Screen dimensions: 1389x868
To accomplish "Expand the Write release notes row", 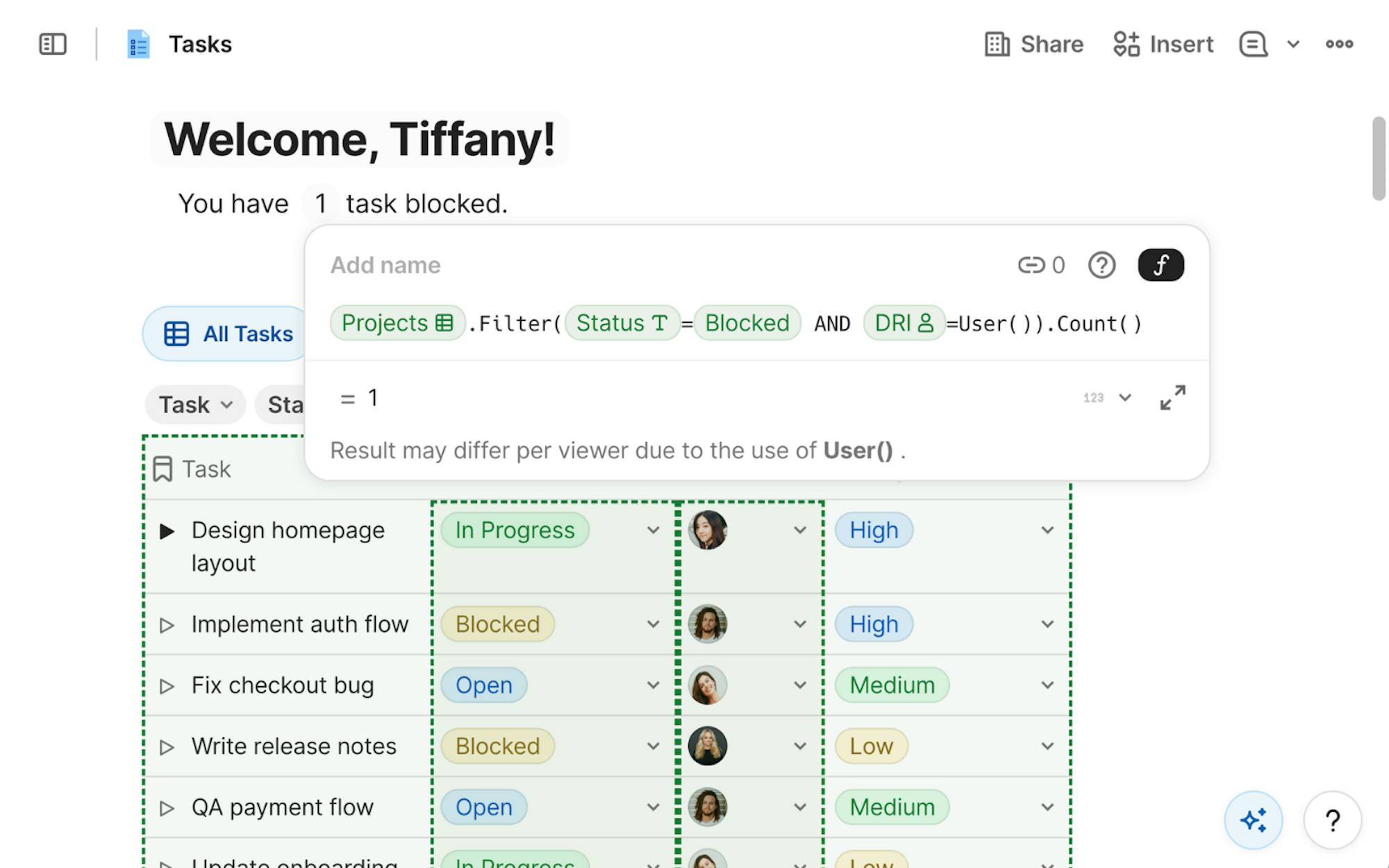I will (x=167, y=747).
